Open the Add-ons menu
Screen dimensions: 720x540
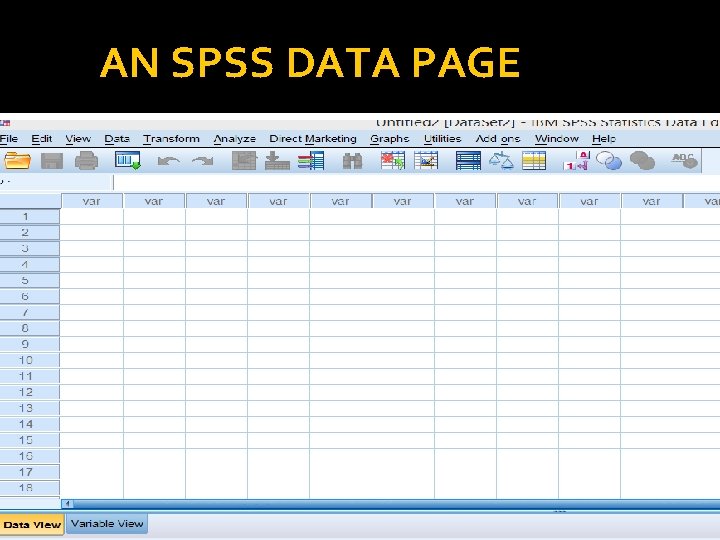498,139
